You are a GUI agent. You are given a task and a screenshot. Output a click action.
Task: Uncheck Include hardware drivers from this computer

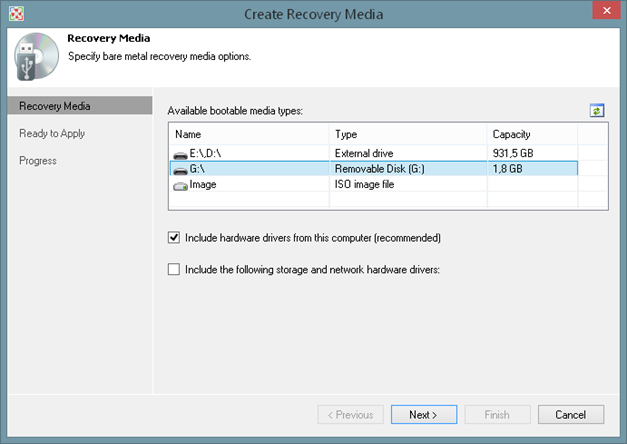point(174,238)
